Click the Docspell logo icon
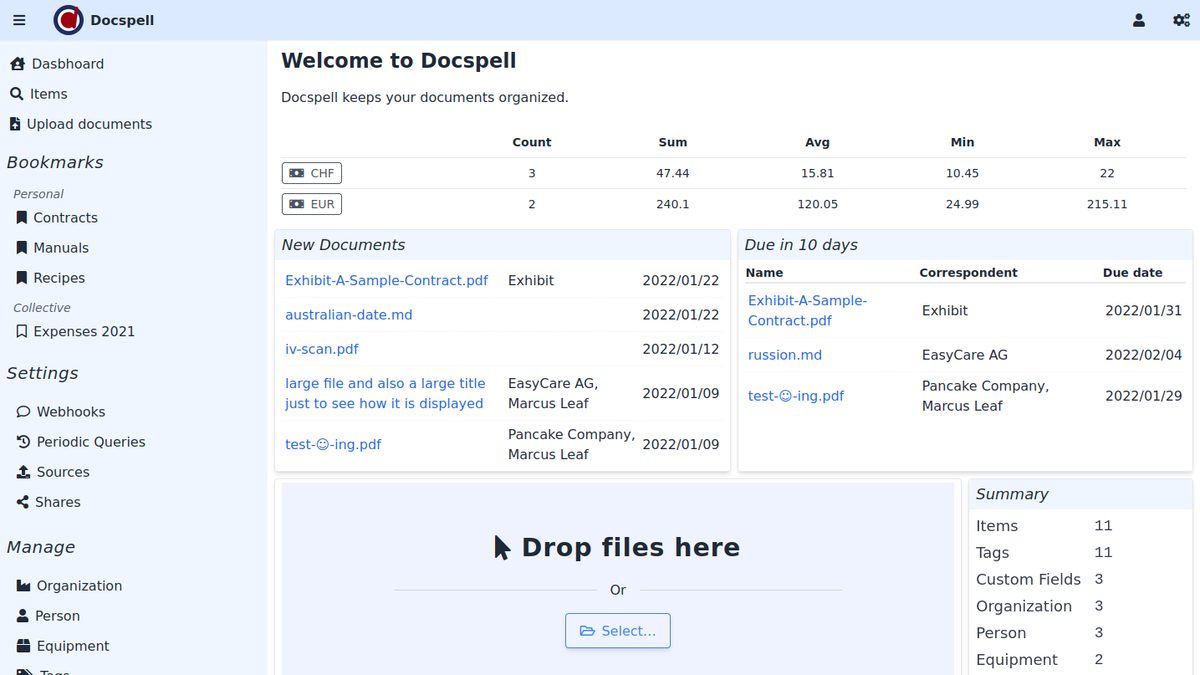This screenshot has height=675, width=1200. click(x=68, y=20)
